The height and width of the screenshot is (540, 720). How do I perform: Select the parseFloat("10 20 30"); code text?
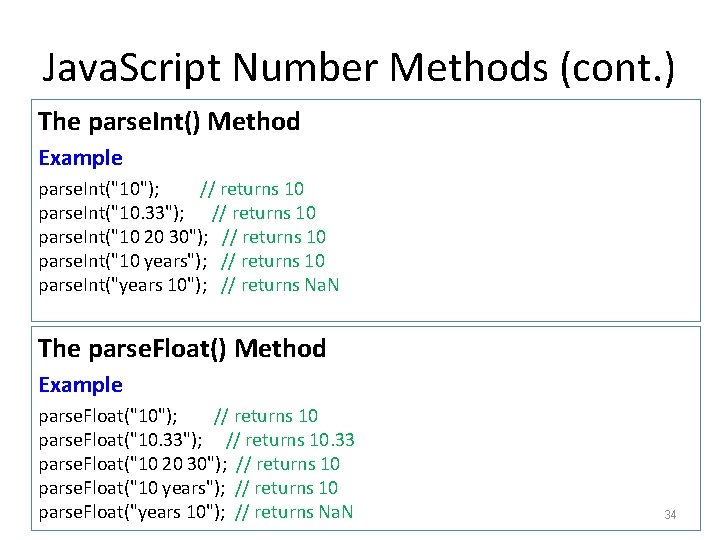[132, 464]
